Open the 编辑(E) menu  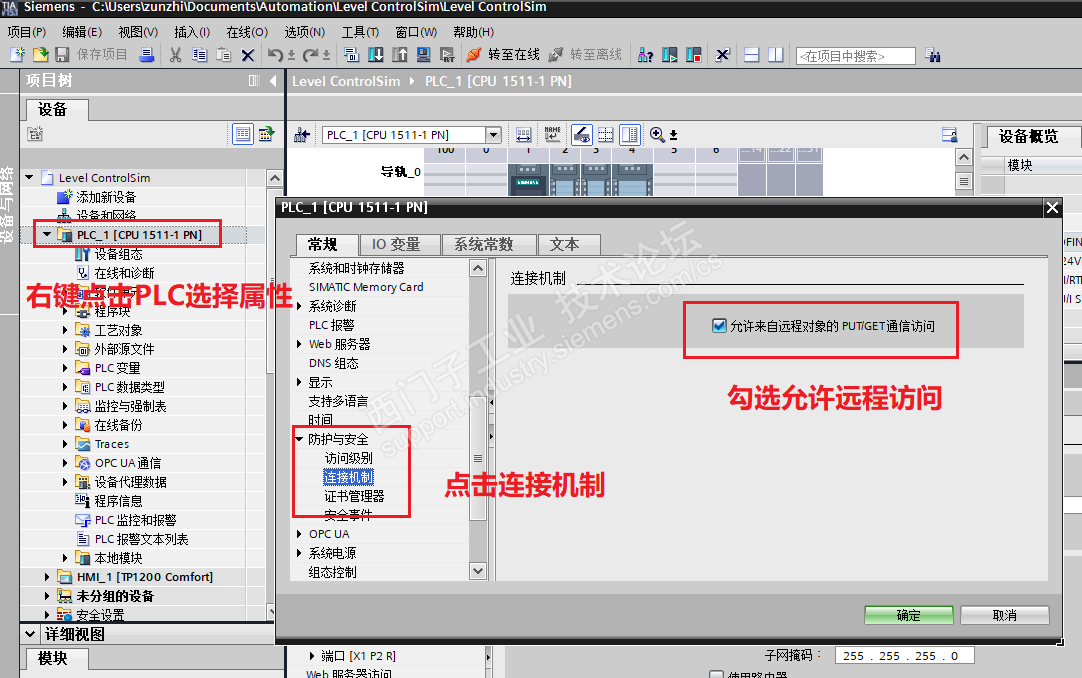[82, 32]
